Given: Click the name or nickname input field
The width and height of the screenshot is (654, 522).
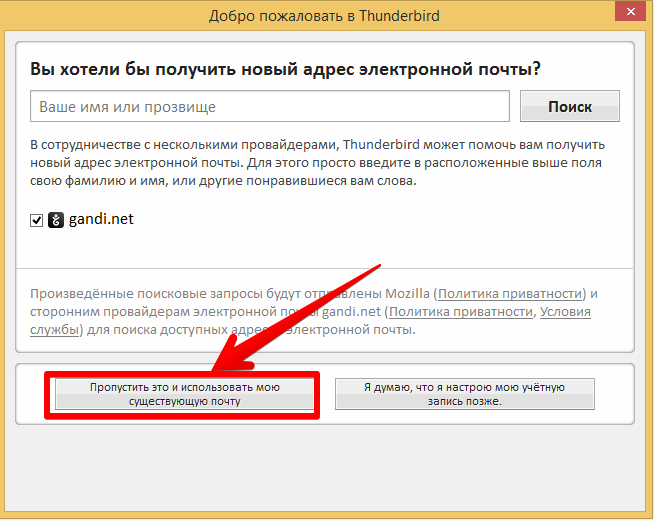Looking at the screenshot, I should tap(270, 106).
